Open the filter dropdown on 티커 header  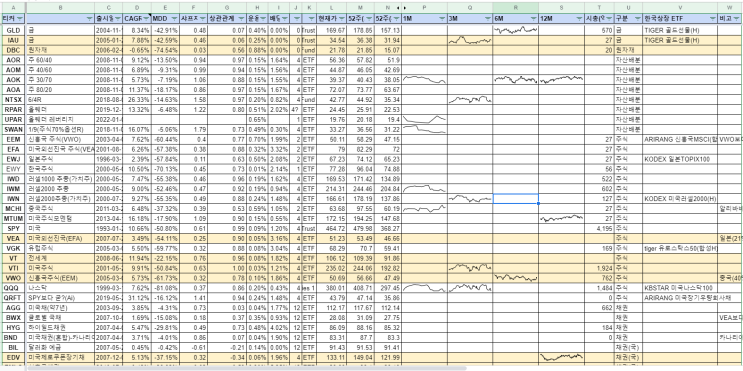(x=19, y=18)
